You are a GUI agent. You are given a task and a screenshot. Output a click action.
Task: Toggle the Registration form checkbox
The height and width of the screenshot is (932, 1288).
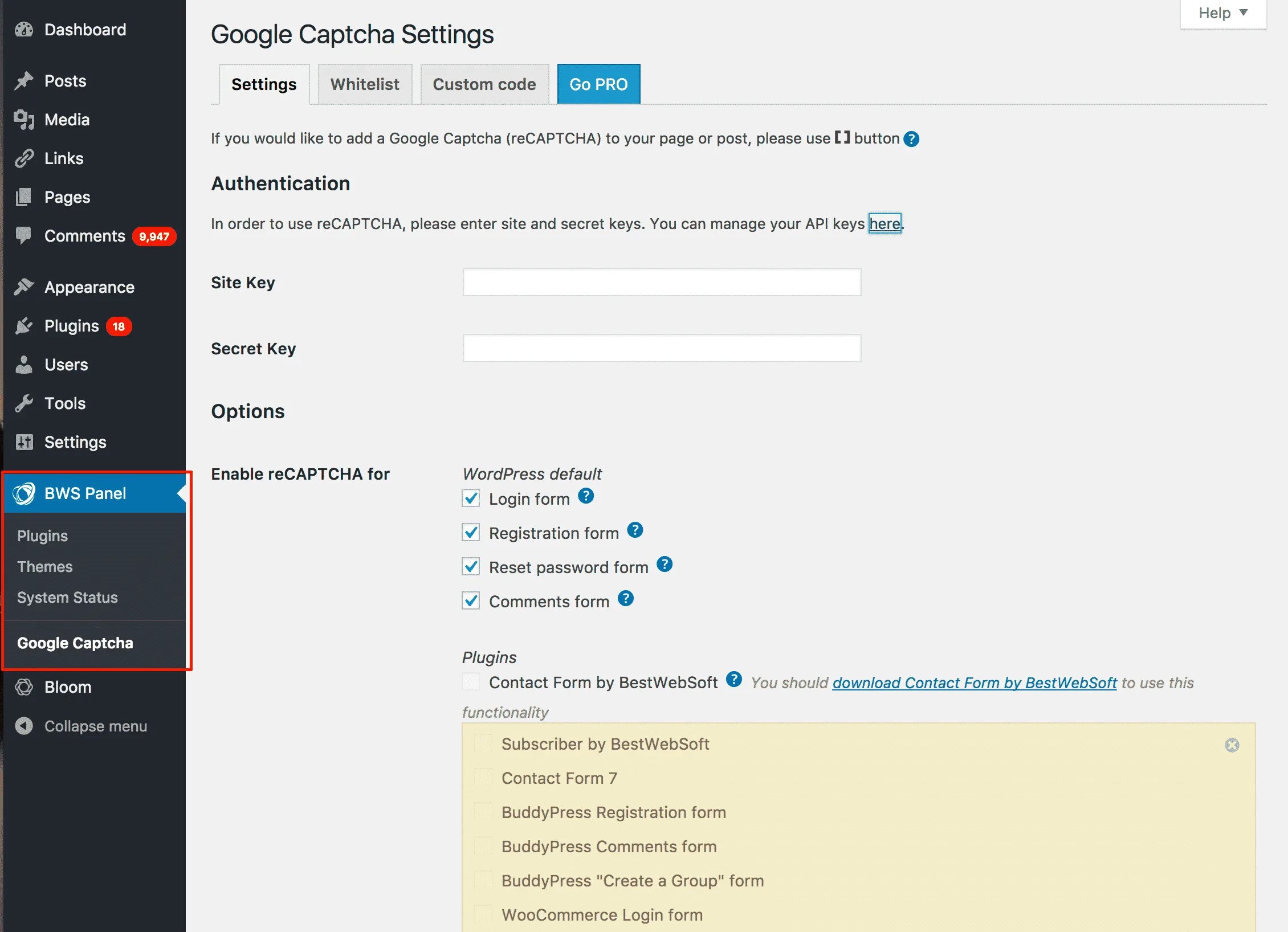point(471,533)
